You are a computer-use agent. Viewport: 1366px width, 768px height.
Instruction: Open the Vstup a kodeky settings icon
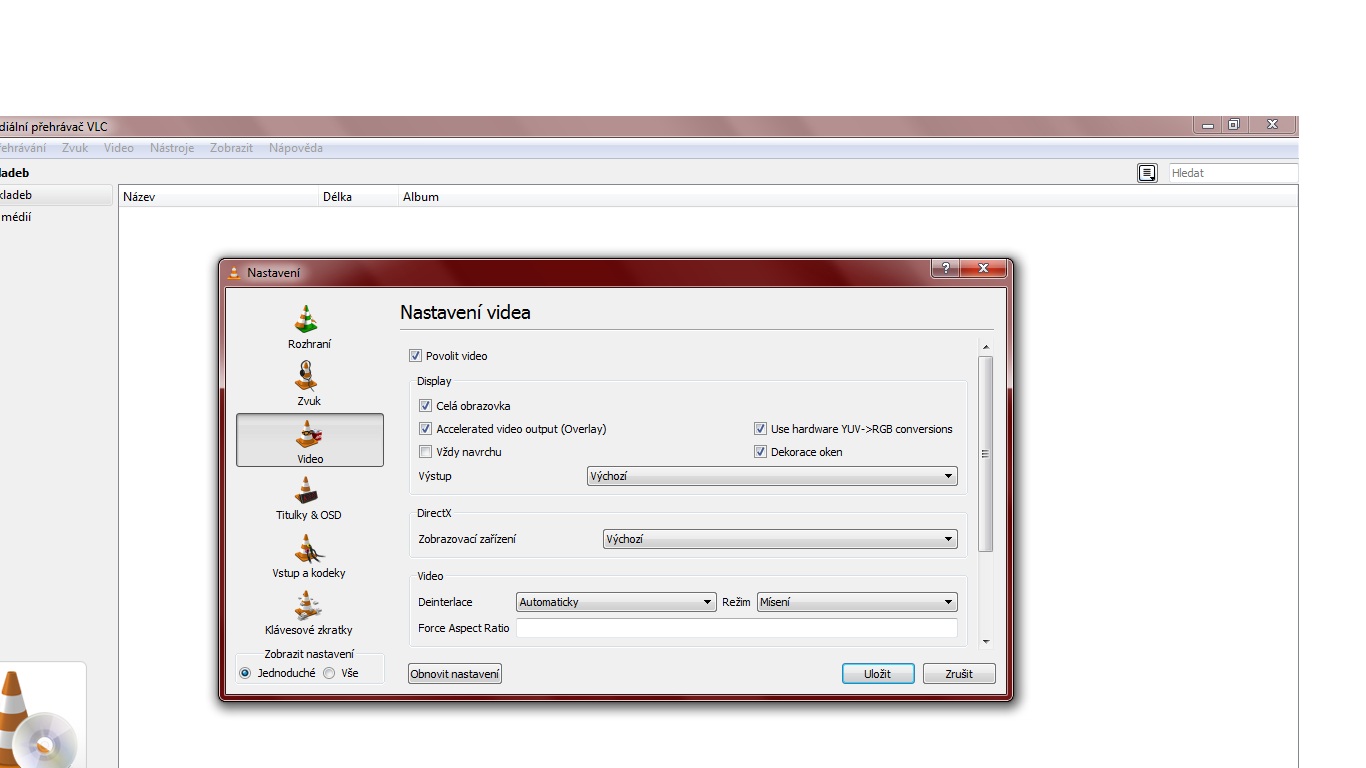pyautogui.click(x=308, y=550)
